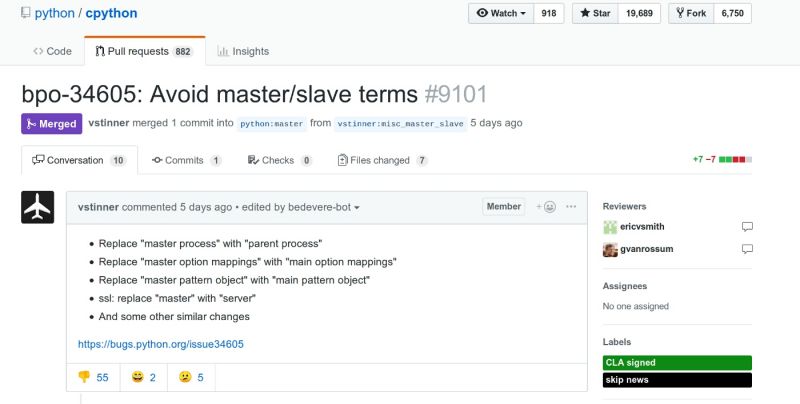Click the diffstat color bar
The height and width of the screenshot is (404, 800).
point(736,160)
